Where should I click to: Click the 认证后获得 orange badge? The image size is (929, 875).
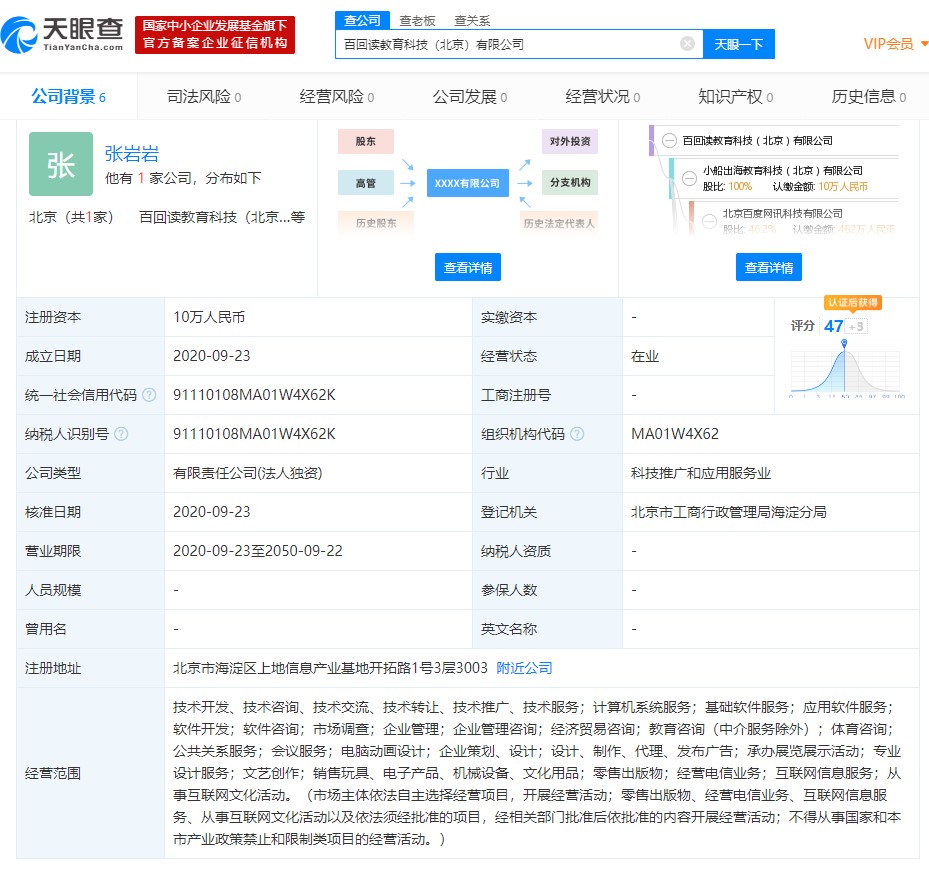853,302
